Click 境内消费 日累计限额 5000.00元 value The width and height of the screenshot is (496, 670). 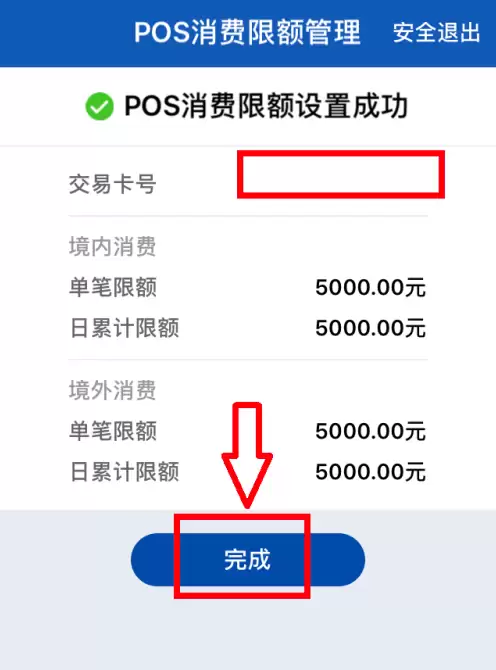[370, 328]
